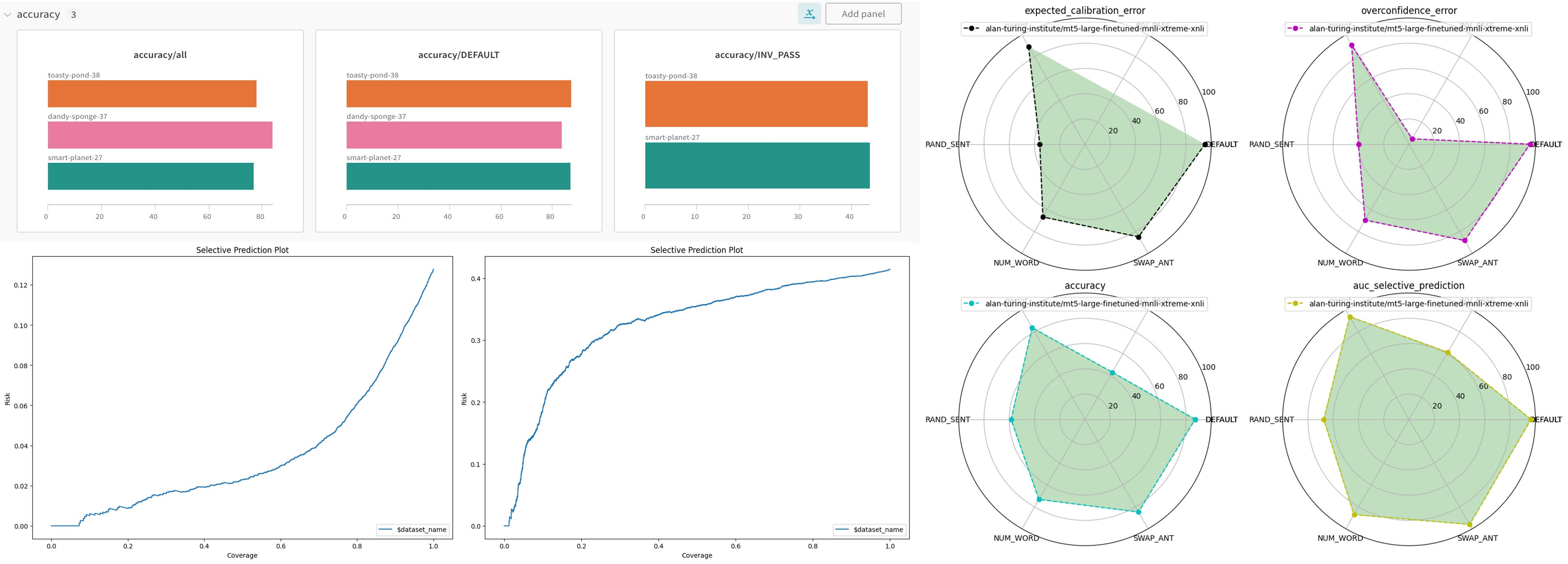The width and height of the screenshot is (1568, 564).
Task: Select the accuracy/INV_PASS panel title
Action: click(757, 55)
